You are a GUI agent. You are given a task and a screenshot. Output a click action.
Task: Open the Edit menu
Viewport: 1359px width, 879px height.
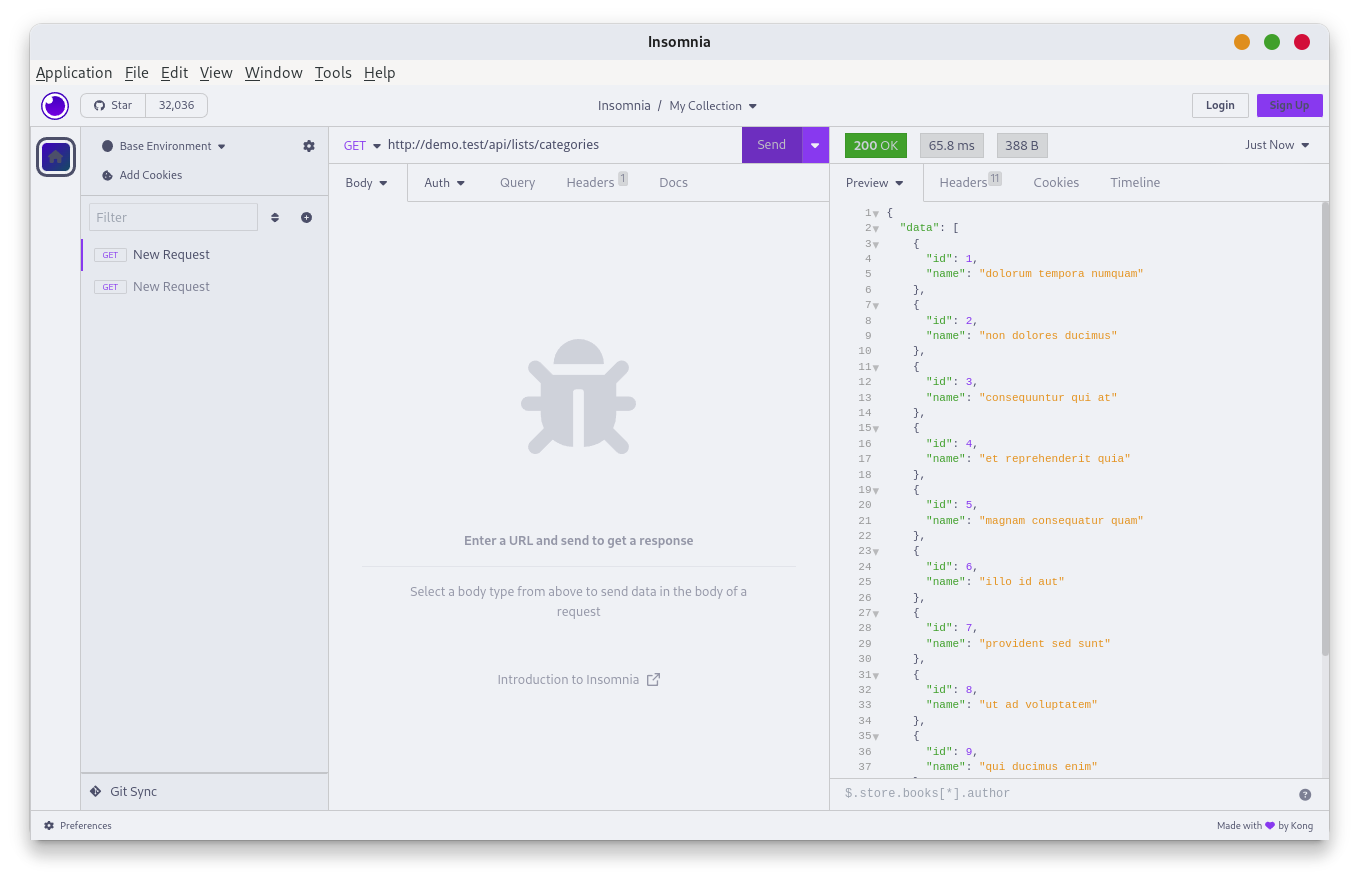(174, 73)
